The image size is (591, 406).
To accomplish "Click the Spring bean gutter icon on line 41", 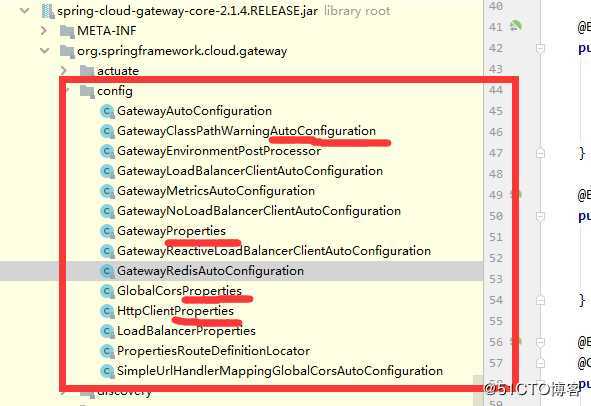I will pos(516,26).
